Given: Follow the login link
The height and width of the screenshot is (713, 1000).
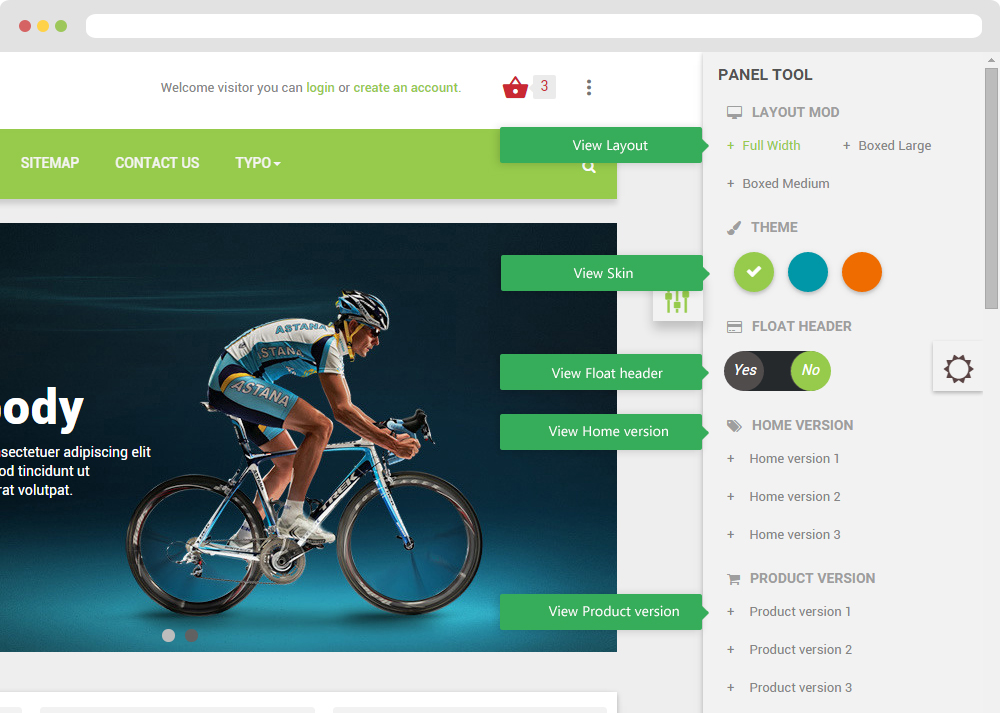Looking at the screenshot, I should coord(320,87).
